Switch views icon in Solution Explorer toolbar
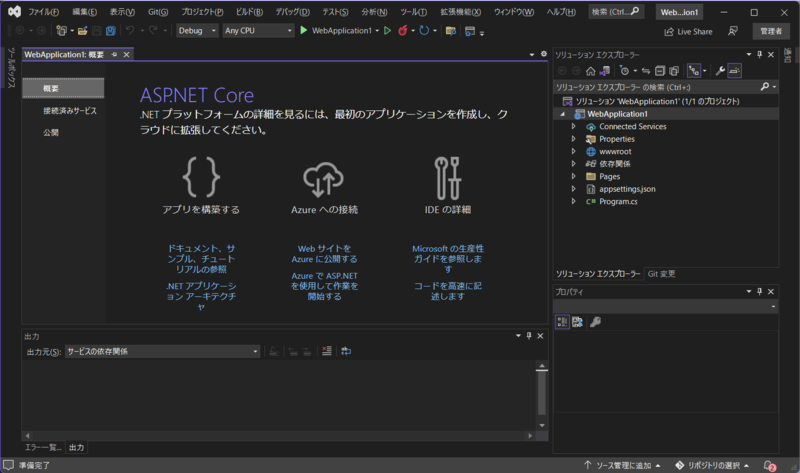Screen dimensions: 800x473 click(x=605, y=71)
